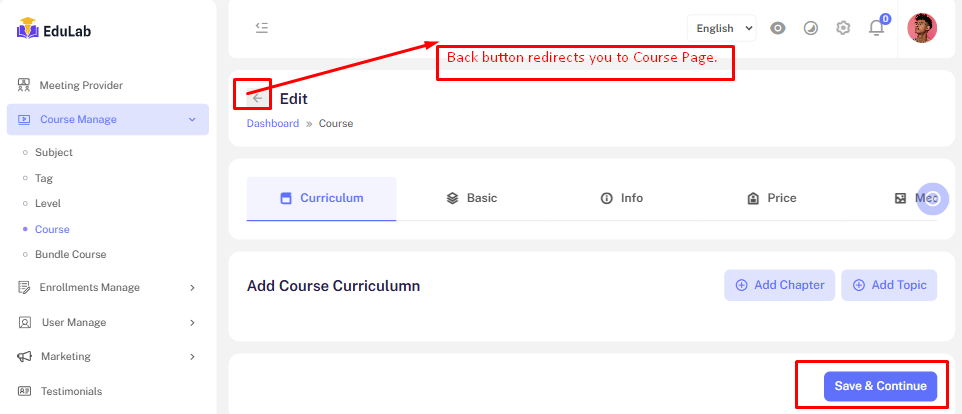Click the back arrow next to Edit
Viewport: 962px width, 414px height.
pyautogui.click(x=257, y=98)
